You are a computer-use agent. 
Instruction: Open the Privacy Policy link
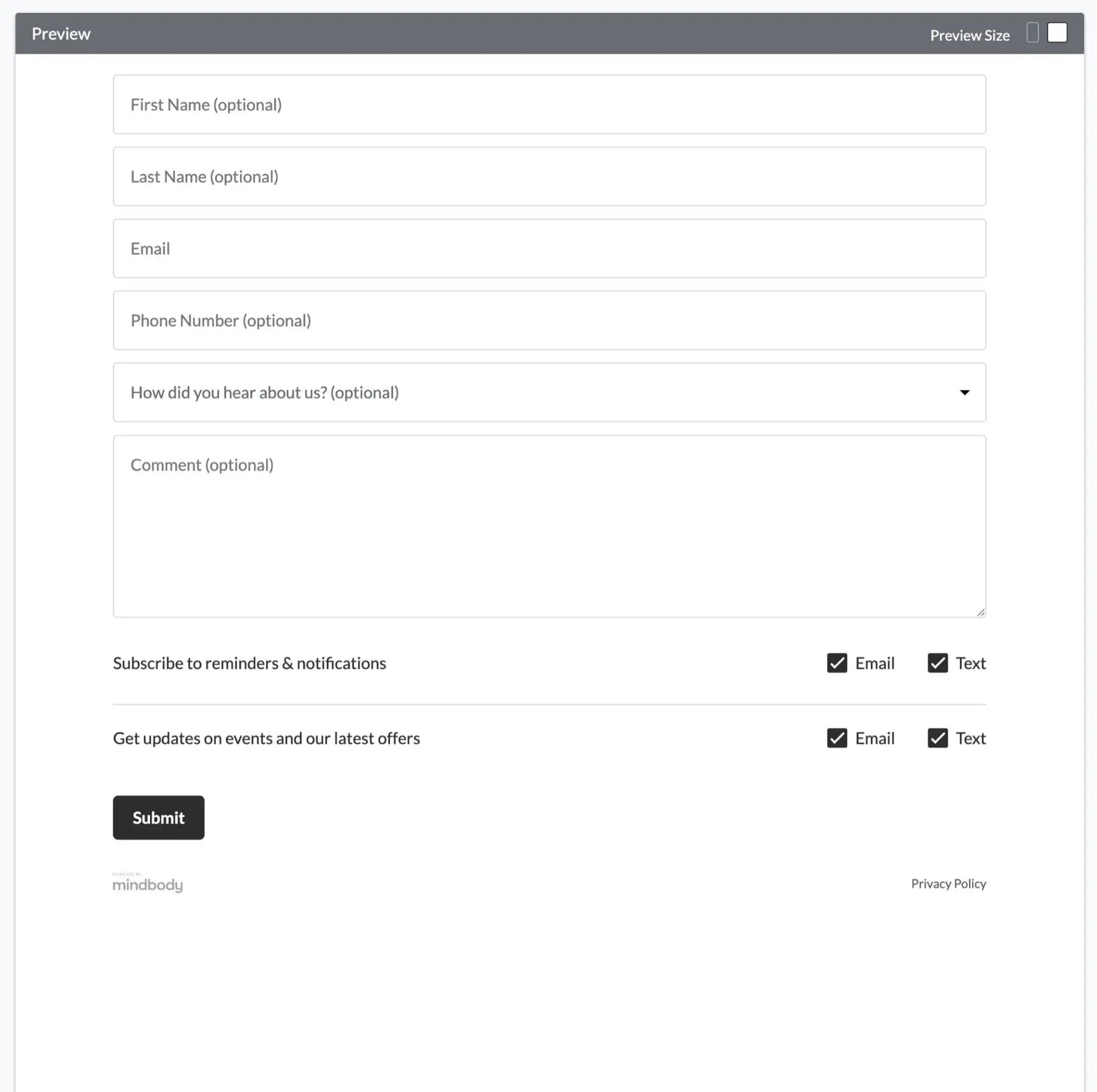948,883
